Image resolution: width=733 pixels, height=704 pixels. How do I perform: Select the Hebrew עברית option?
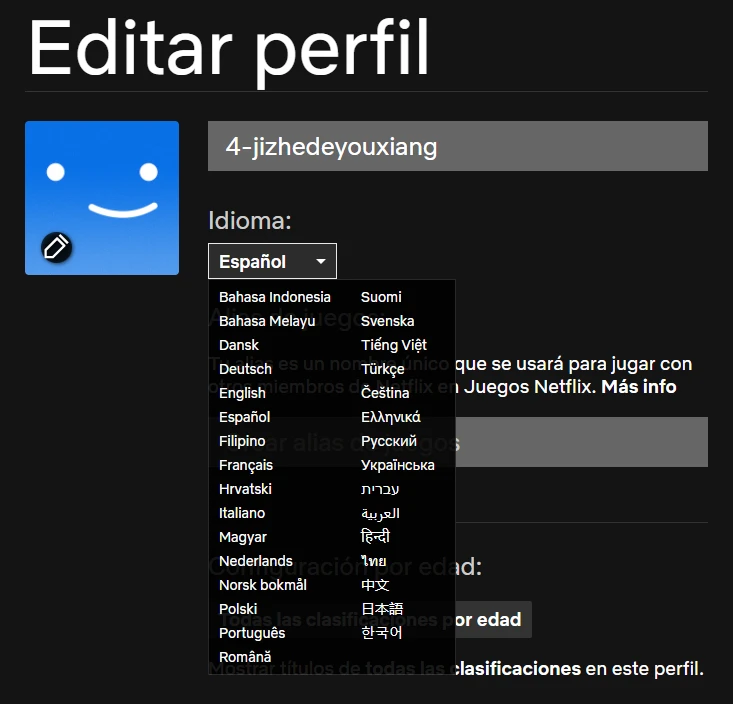(x=380, y=489)
